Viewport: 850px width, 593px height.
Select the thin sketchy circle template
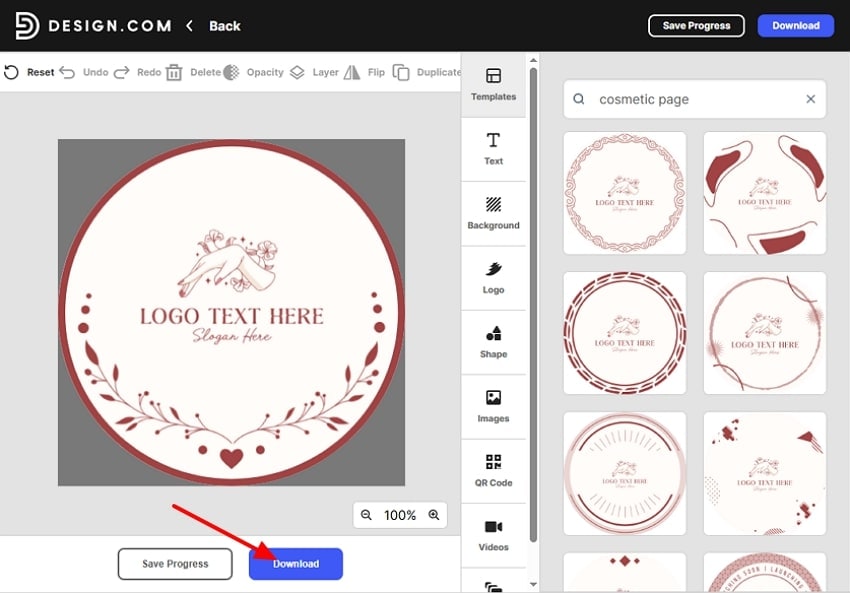tap(765, 333)
